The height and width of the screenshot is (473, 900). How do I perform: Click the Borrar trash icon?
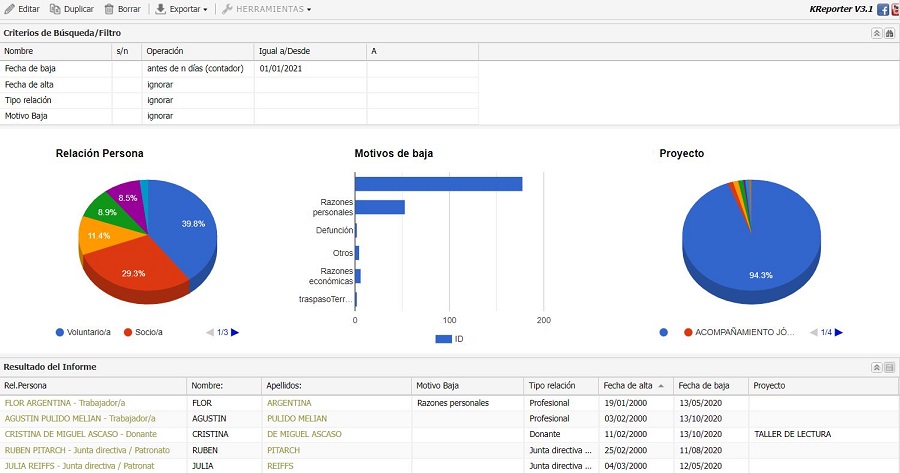[x=109, y=9]
